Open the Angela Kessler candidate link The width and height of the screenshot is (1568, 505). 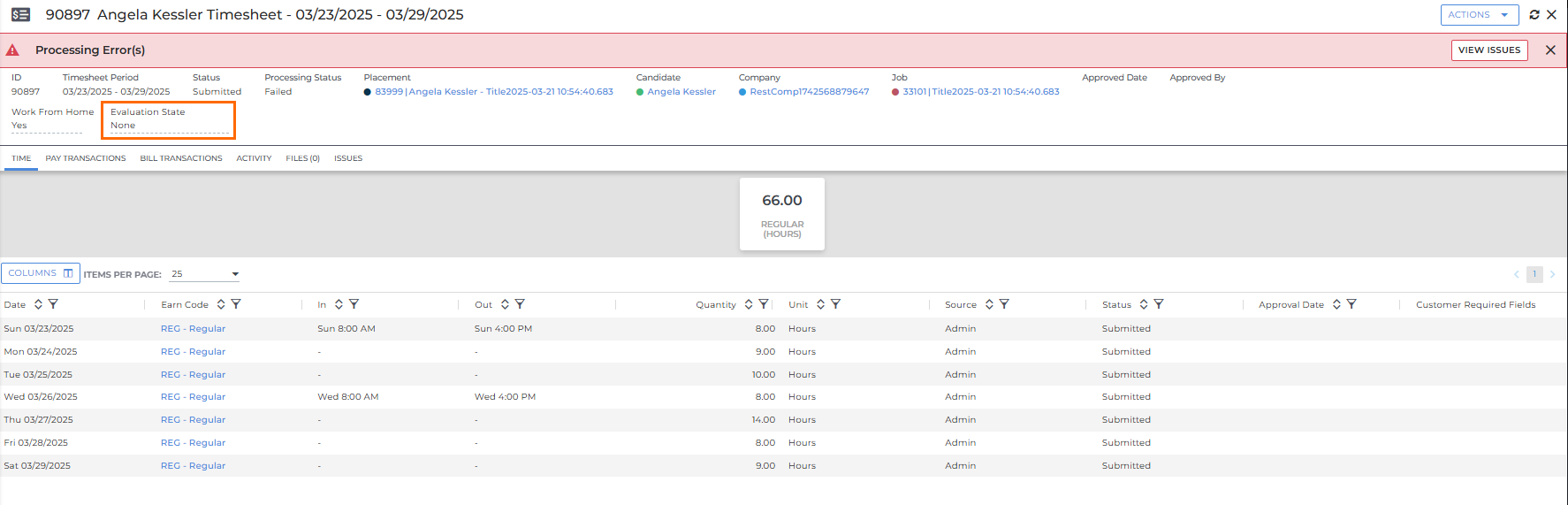[681, 92]
